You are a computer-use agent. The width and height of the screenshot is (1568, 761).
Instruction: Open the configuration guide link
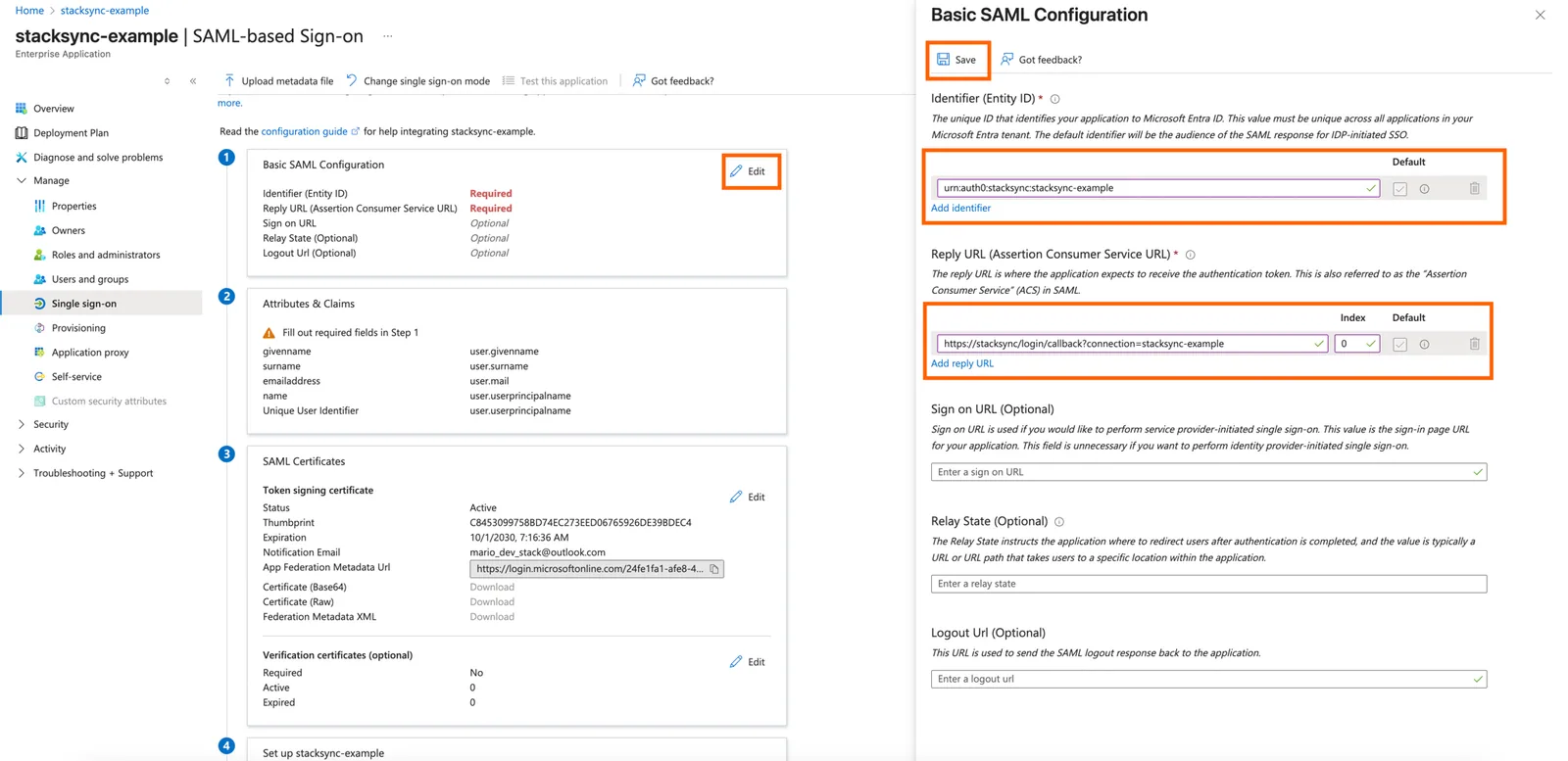[x=304, y=131]
